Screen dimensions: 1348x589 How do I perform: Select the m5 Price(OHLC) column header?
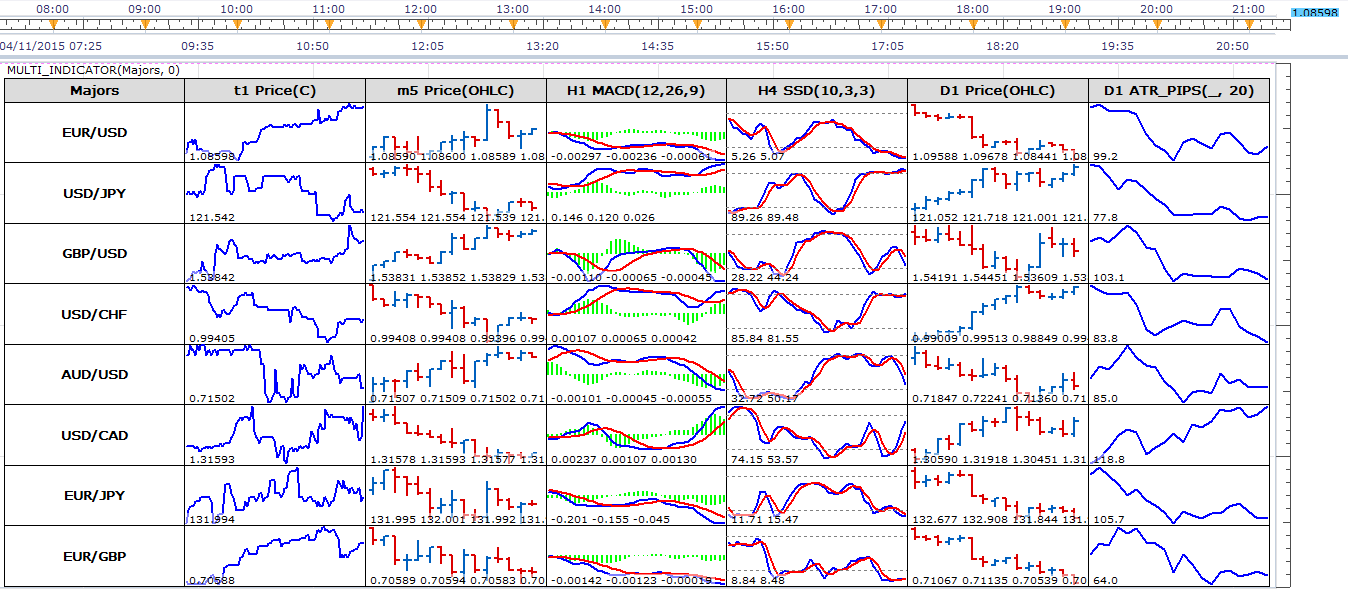coord(456,90)
